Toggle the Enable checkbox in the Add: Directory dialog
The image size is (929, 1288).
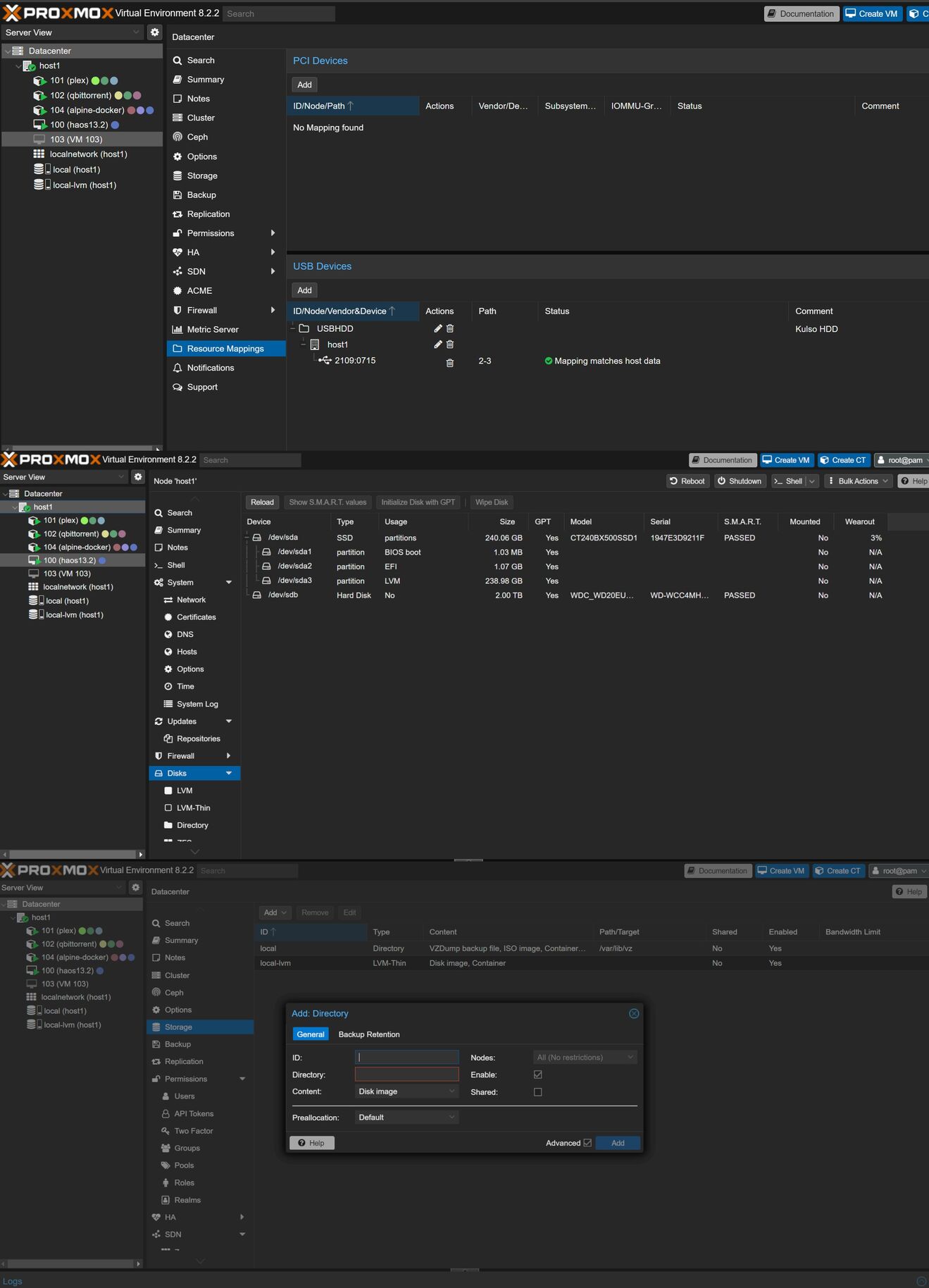pyautogui.click(x=538, y=1075)
